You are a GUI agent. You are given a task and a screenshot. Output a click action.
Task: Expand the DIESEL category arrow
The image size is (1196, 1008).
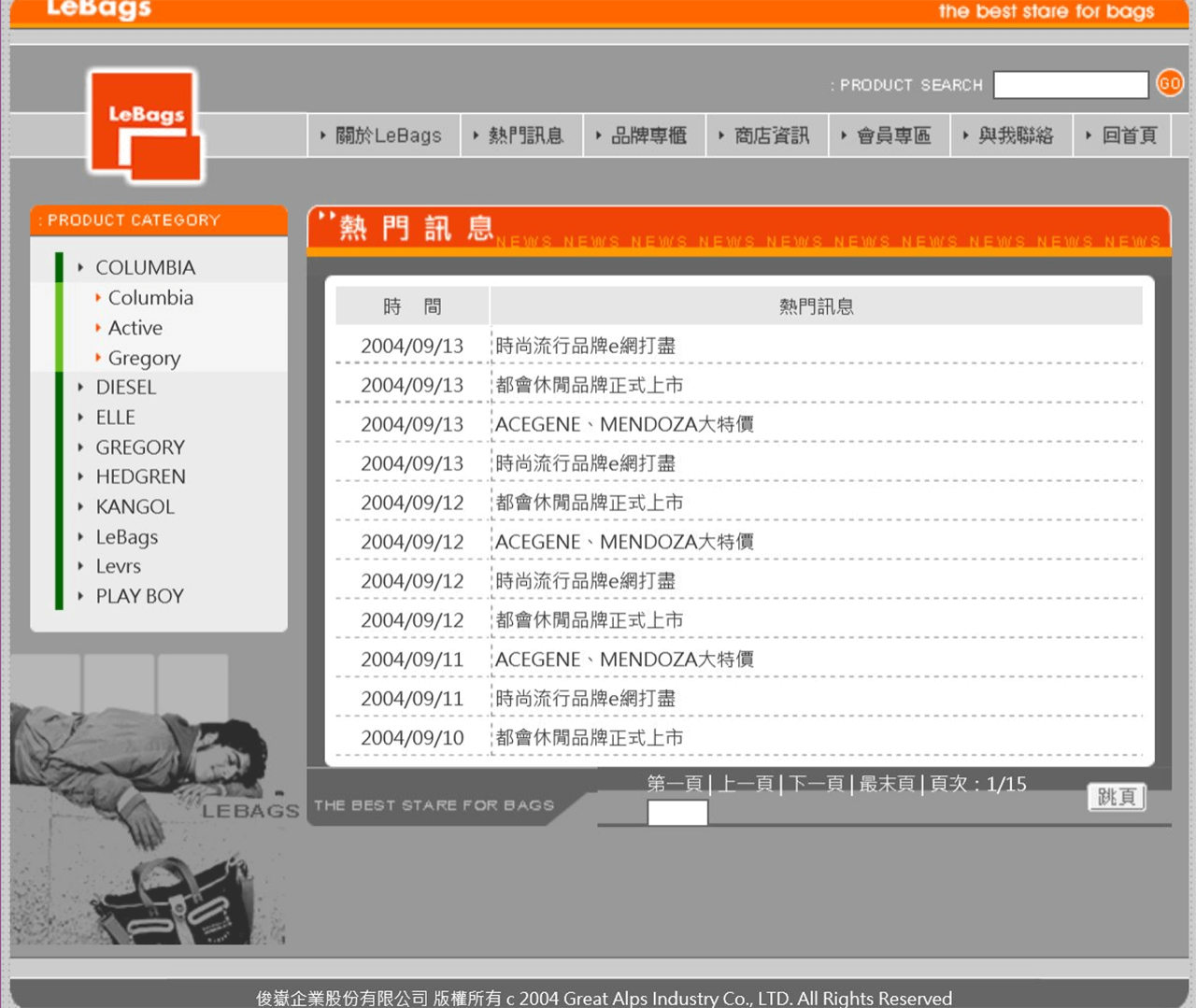tap(80, 387)
